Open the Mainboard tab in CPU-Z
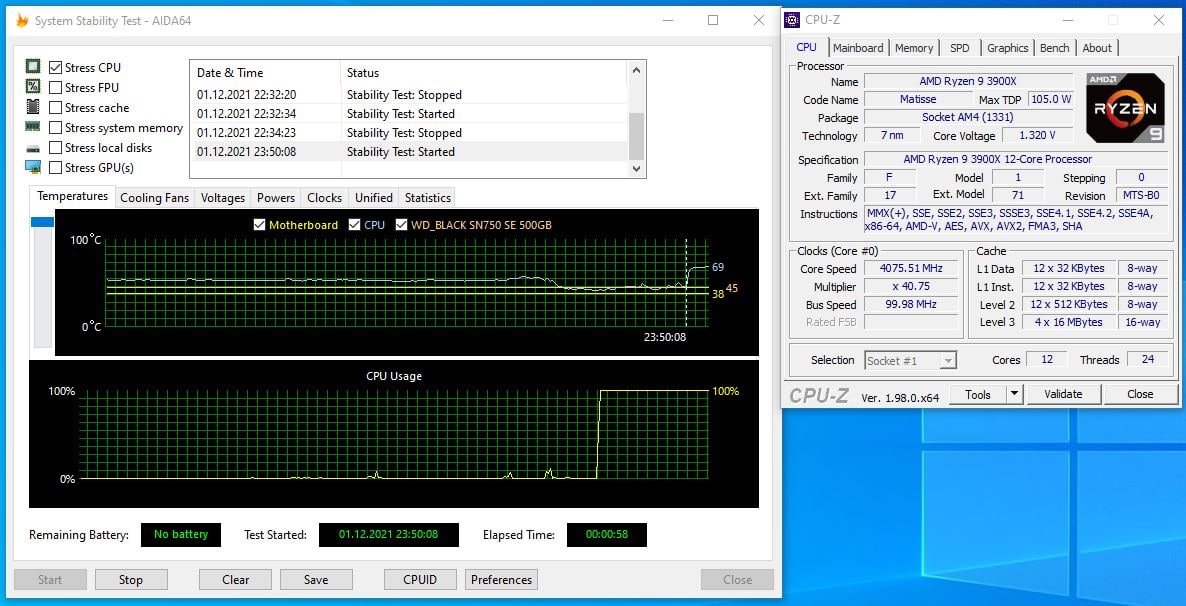 pos(858,48)
